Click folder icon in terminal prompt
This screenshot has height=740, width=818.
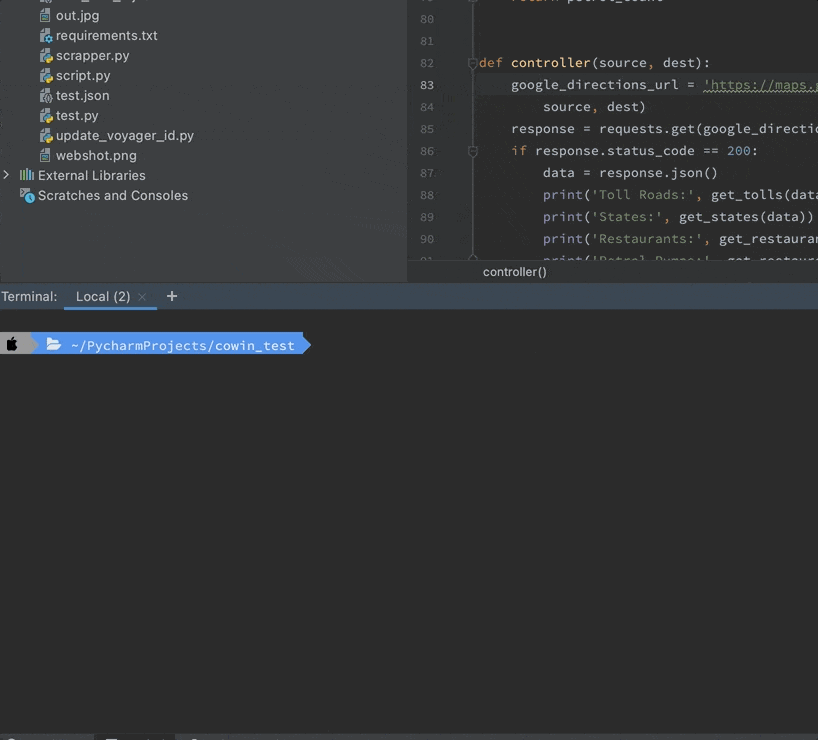click(54, 344)
